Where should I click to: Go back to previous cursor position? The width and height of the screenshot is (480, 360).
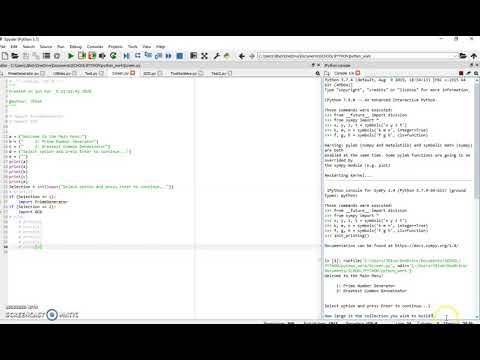(x=242, y=56)
